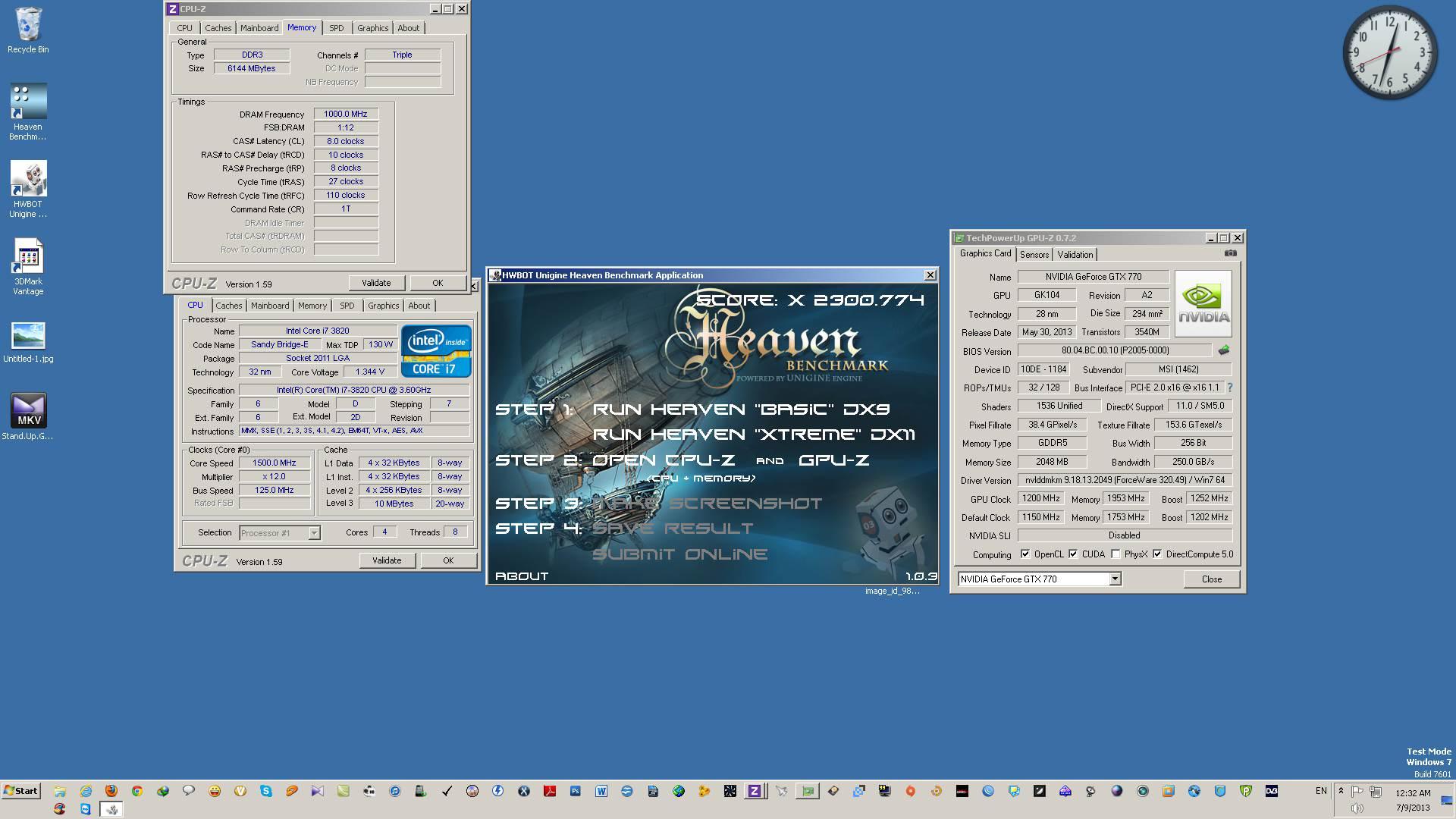Open SPD tab in upper CPU-Z window

(336, 28)
